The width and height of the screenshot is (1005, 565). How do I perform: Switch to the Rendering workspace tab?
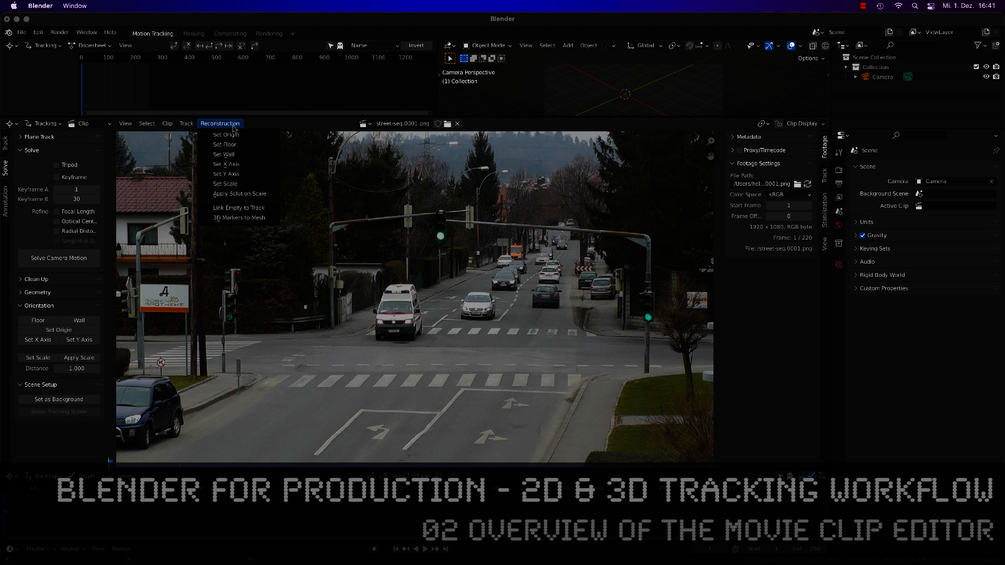tap(269, 33)
